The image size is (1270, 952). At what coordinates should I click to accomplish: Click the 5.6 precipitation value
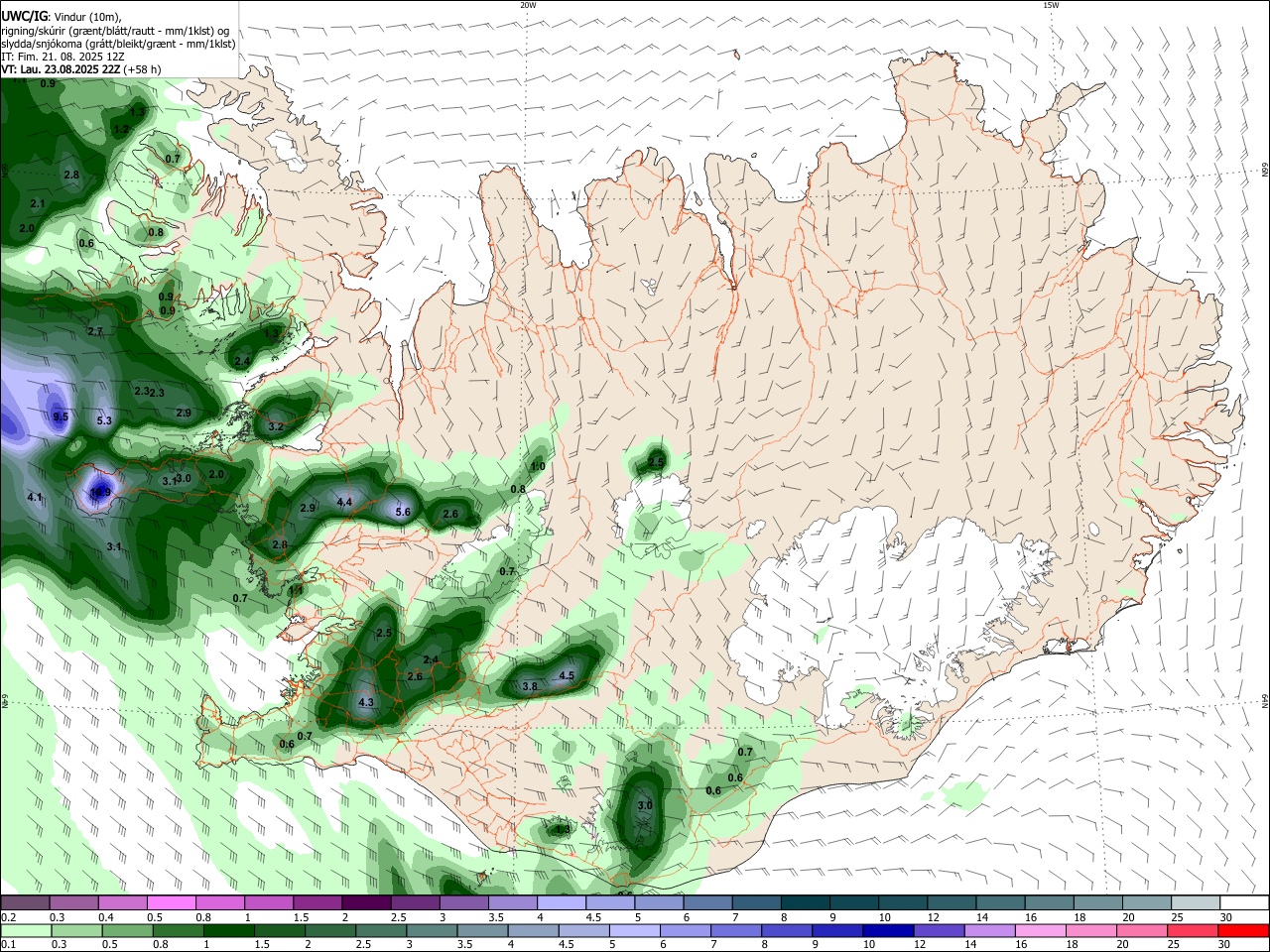403,512
